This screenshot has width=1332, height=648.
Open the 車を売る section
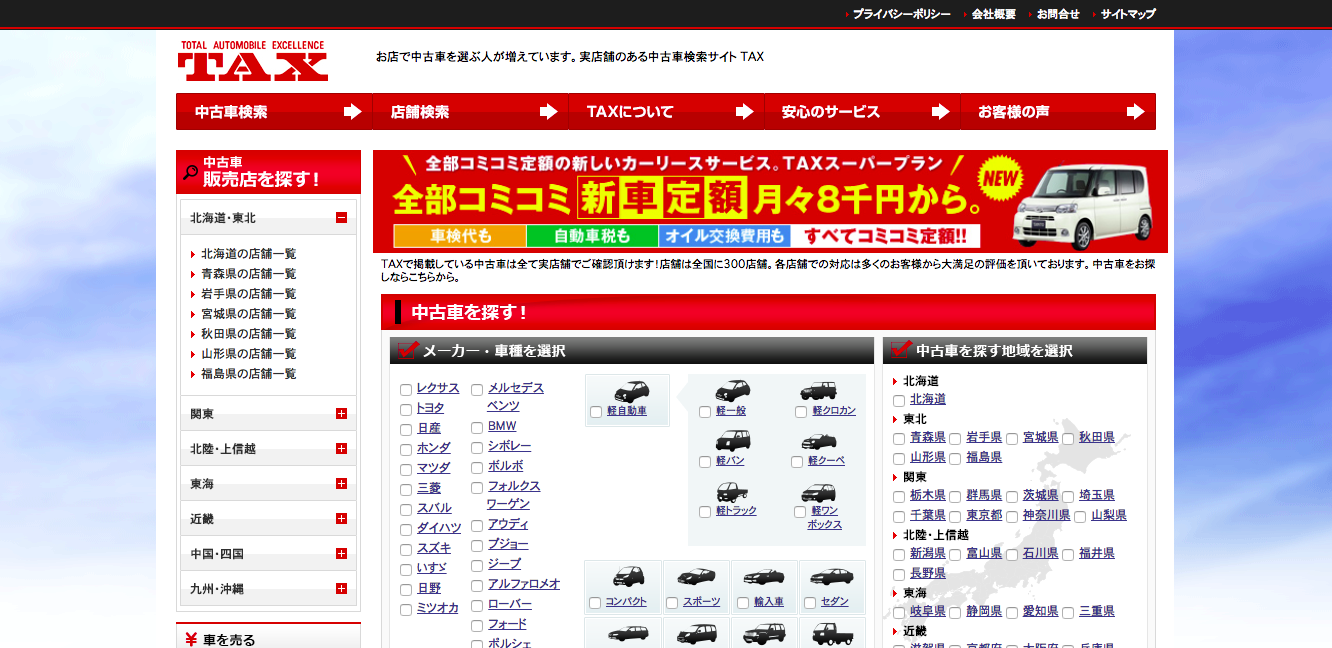tap(268, 636)
